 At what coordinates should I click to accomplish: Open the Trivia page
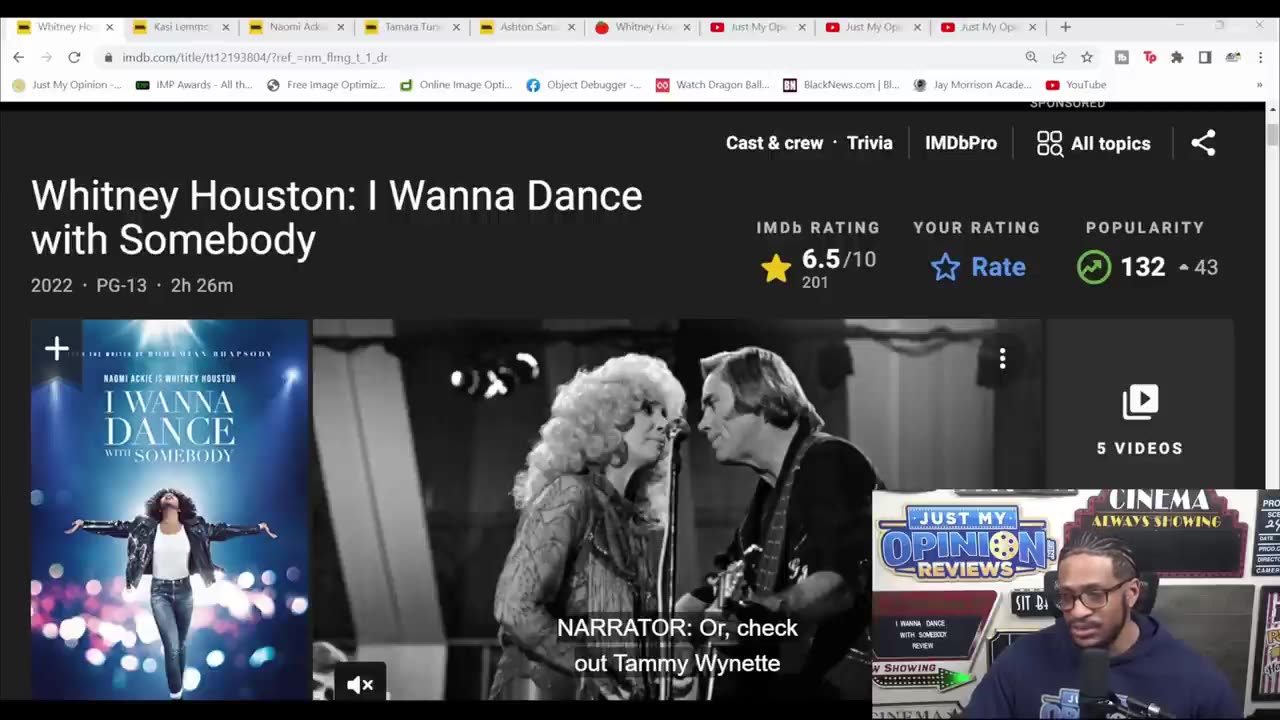click(870, 143)
